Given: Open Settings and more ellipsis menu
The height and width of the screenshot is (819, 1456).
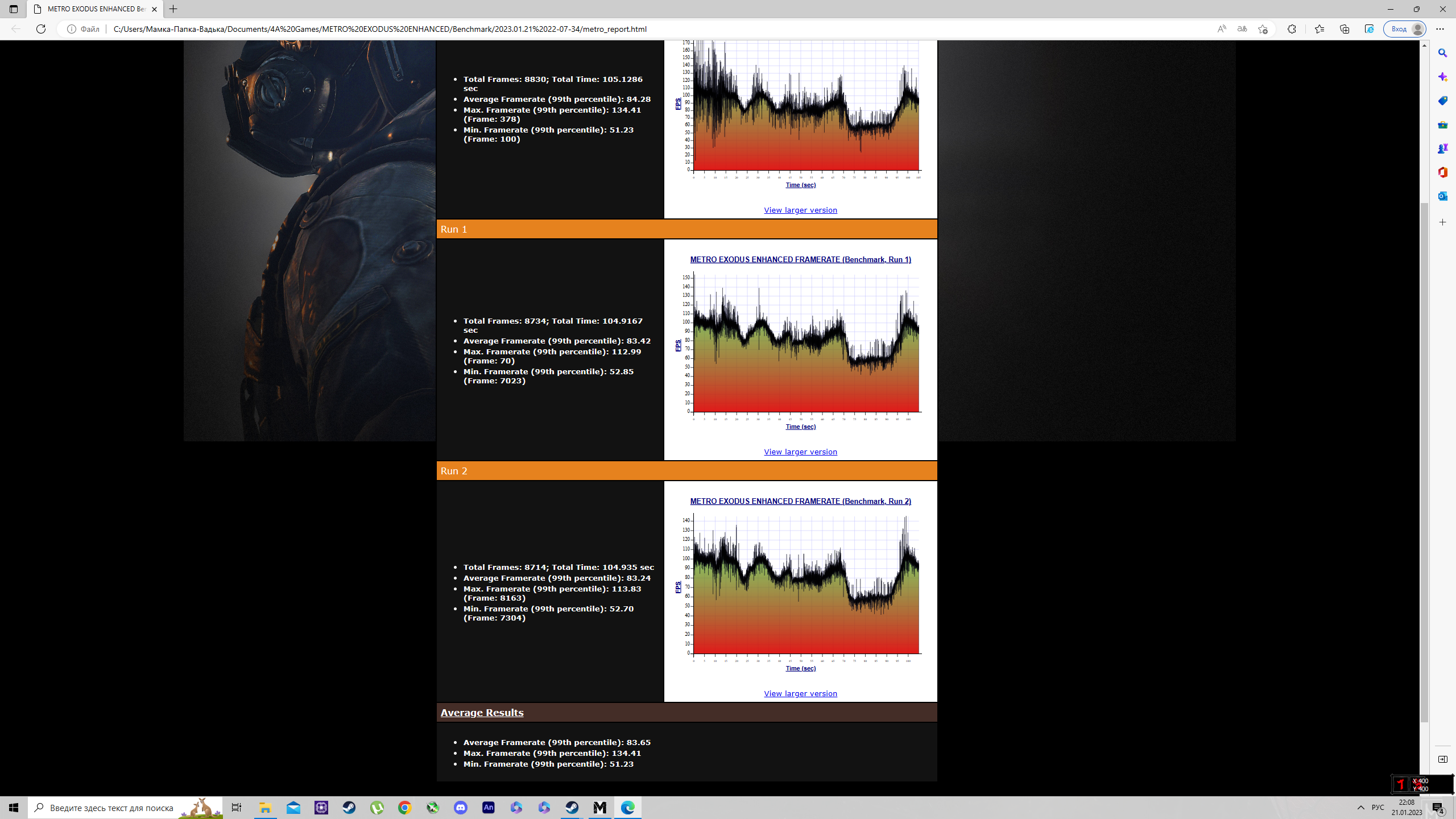Looking at the screenshot, I should click(x=1440, y=29).
